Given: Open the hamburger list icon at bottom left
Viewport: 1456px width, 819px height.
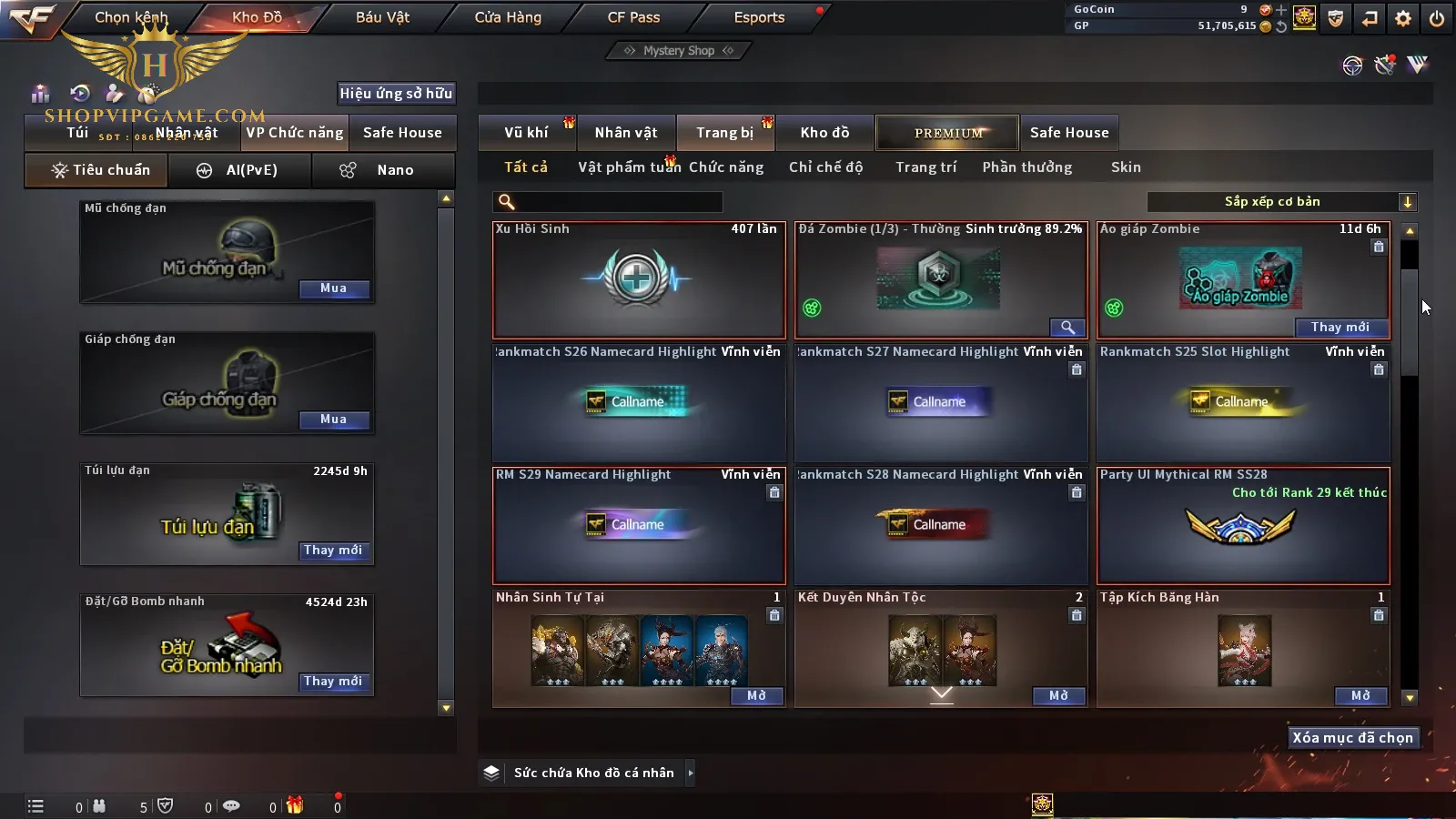Looking at the screenshot, I should pos(35,806).
